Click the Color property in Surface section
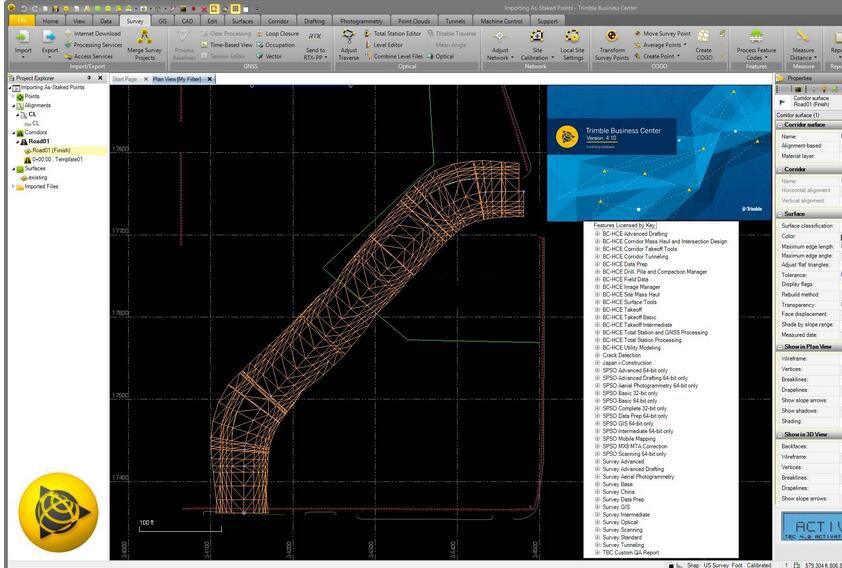This screenshot has width=842, height=568. 809,236
